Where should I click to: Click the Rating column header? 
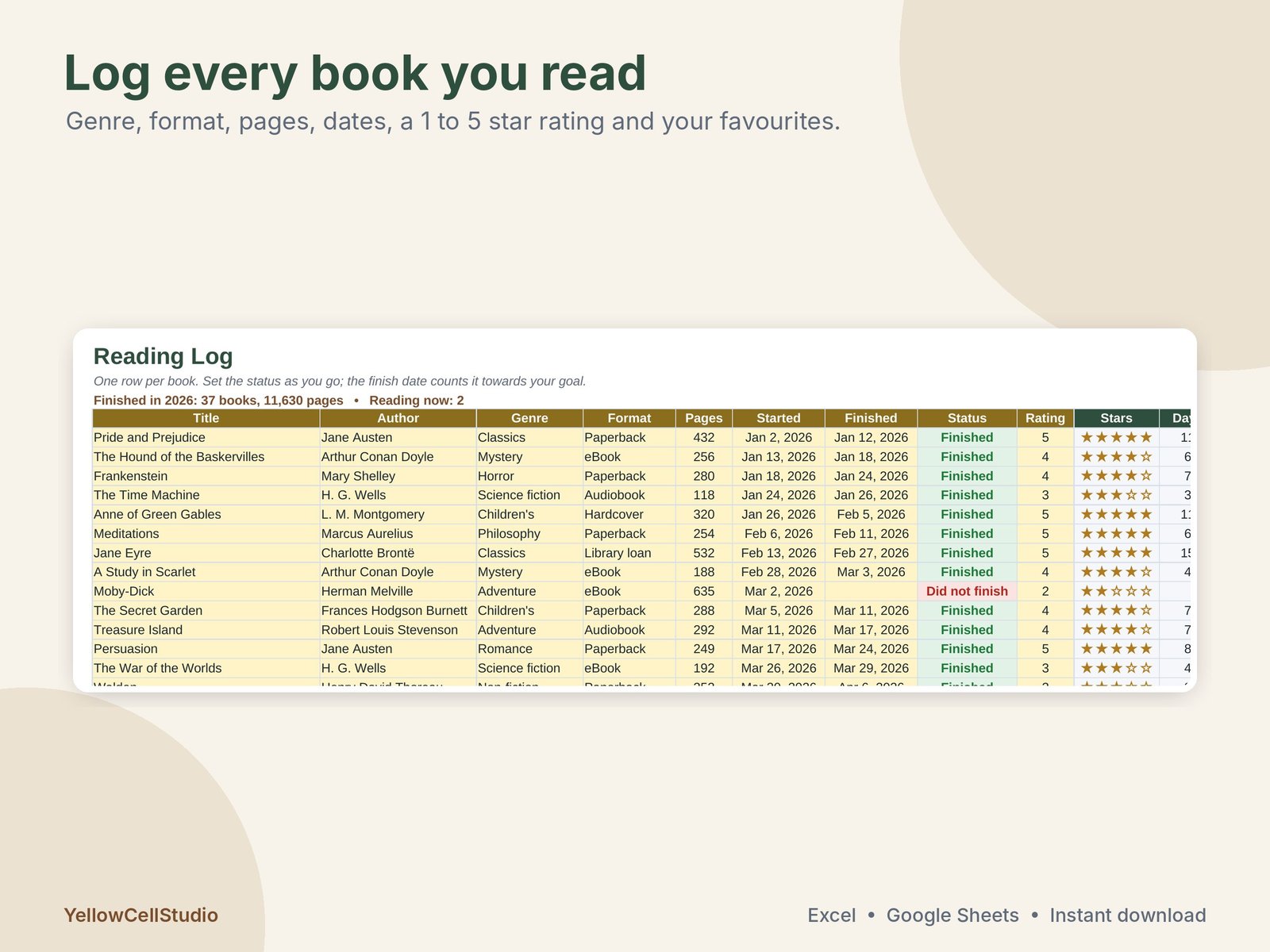pos(1045,418)
